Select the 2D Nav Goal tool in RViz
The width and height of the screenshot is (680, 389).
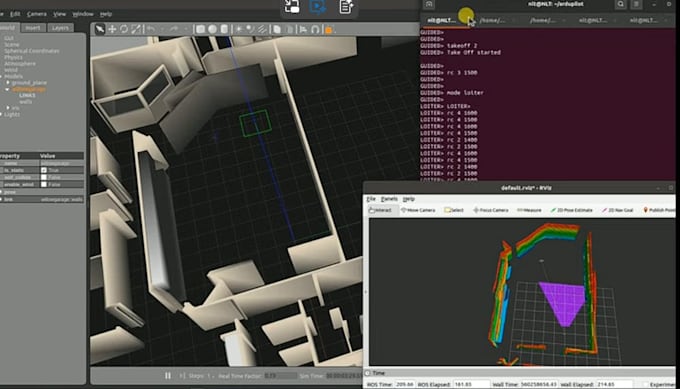pyautogui.click(x=618, y=210)
